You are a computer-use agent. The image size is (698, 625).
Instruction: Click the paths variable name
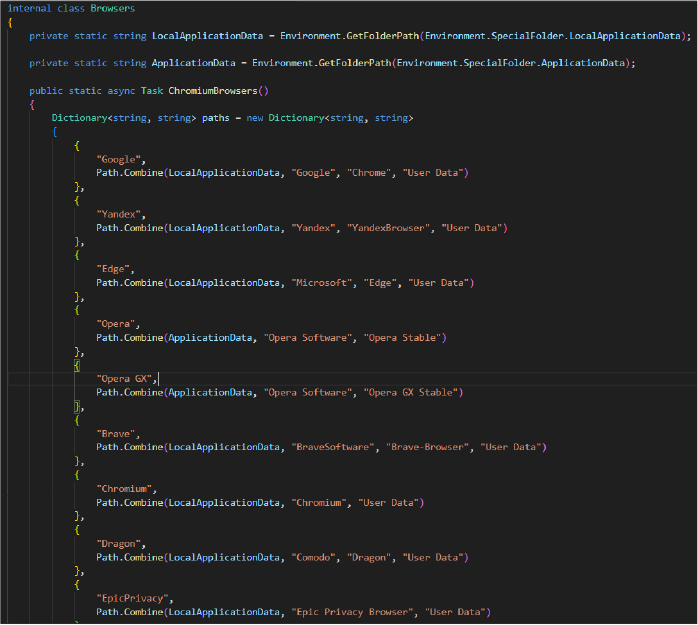(216, 118)
